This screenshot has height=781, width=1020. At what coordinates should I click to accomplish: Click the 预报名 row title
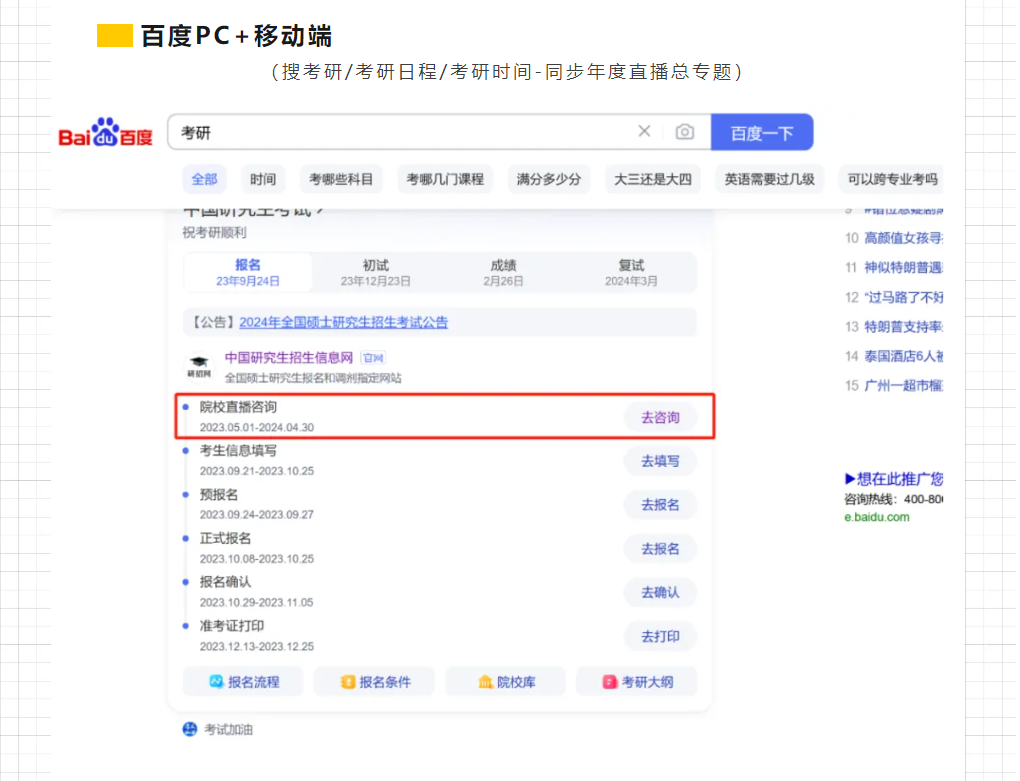(x=219, y=495)
